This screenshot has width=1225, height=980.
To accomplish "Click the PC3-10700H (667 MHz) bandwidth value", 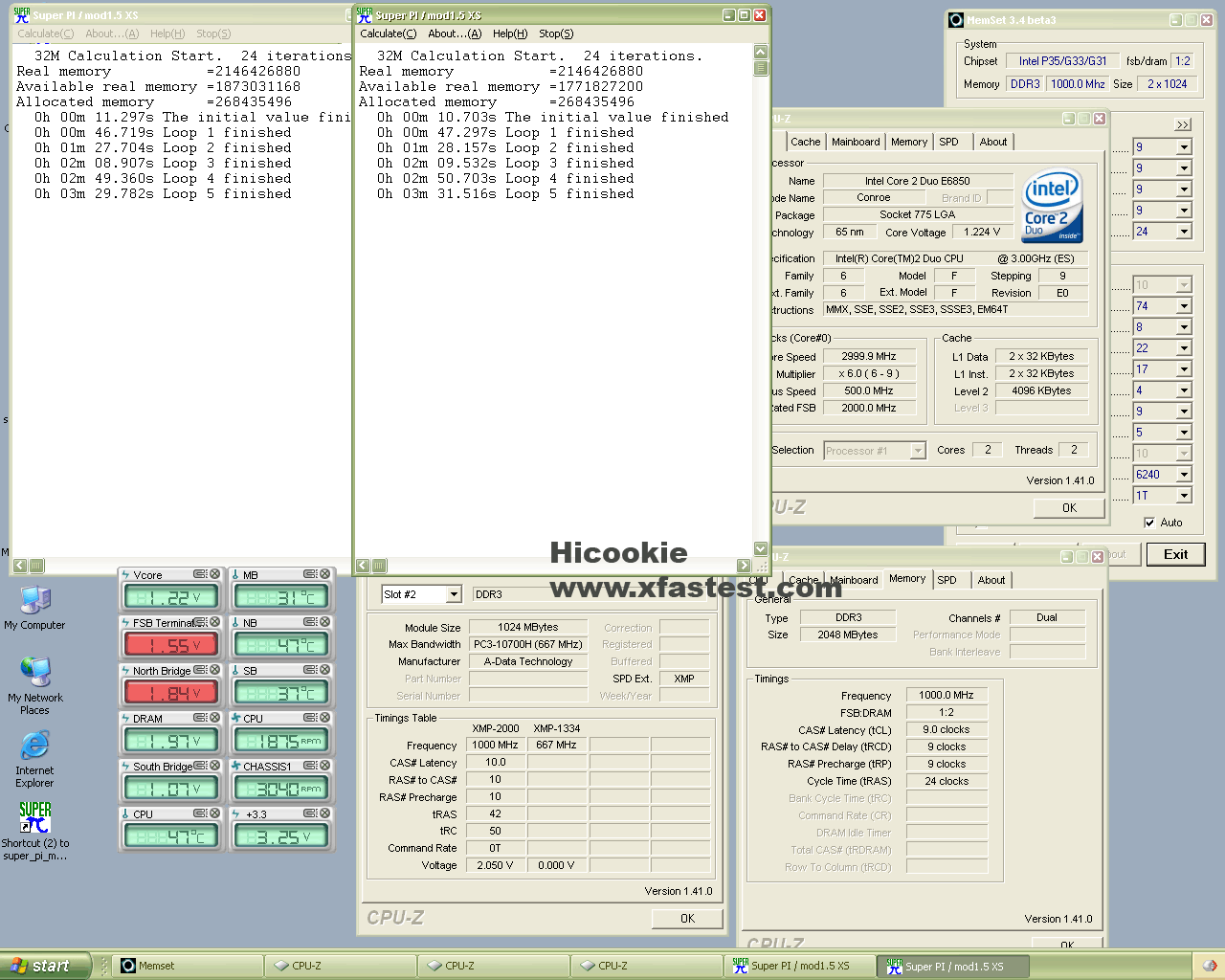I will point(527,644).
